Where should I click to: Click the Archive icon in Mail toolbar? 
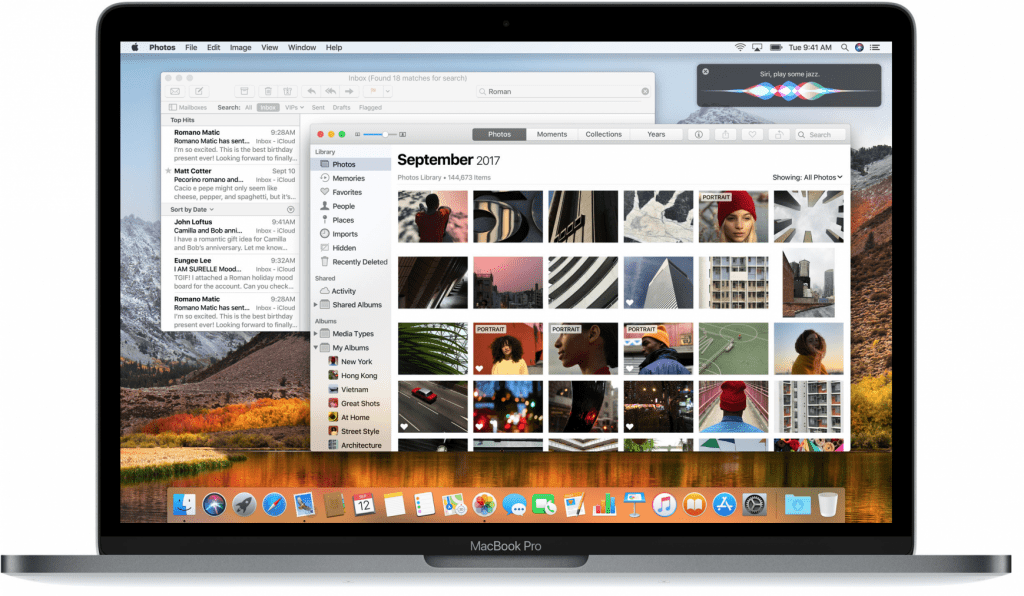tap(244, 91)
